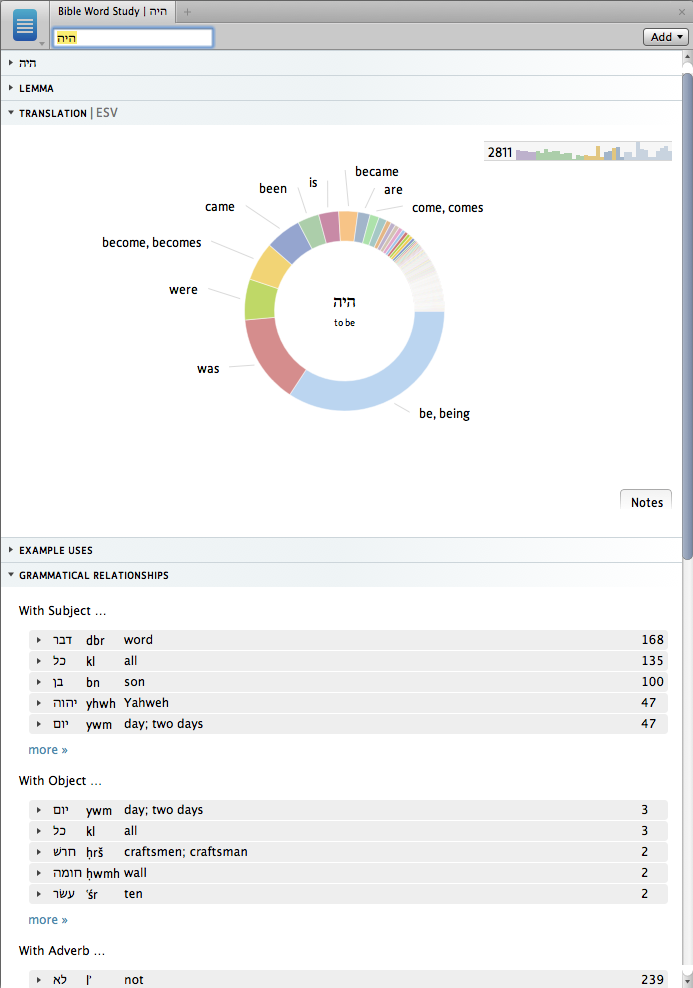The image size is (693, 988).
Task: Click the 168 count in word row
Action: (653, 640)
